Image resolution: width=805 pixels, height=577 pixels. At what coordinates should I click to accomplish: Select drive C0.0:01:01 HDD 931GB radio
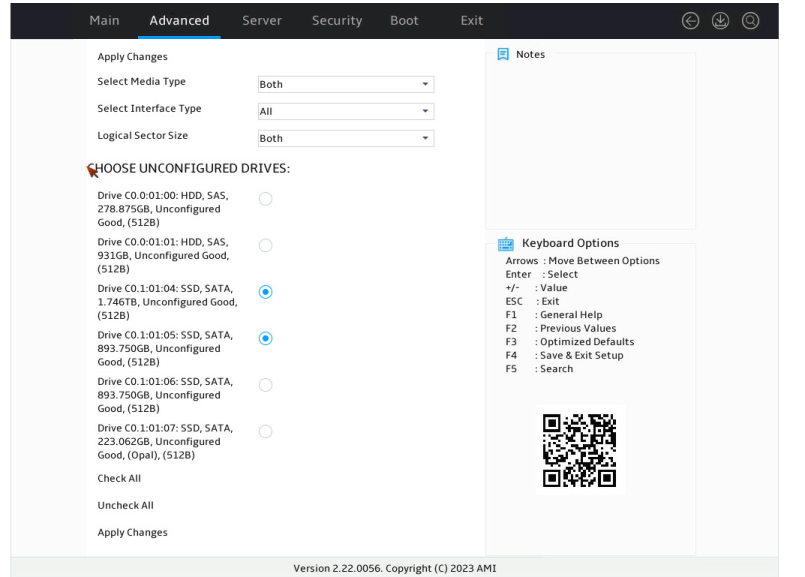(x=265, y=245)
